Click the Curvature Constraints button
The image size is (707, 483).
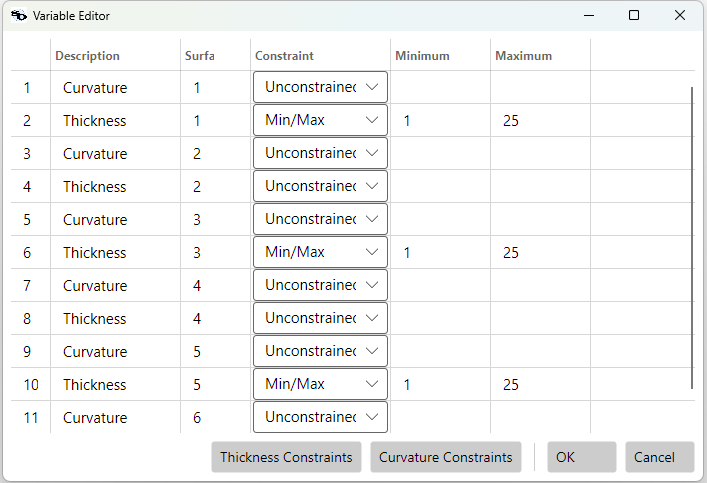(446, 457)
